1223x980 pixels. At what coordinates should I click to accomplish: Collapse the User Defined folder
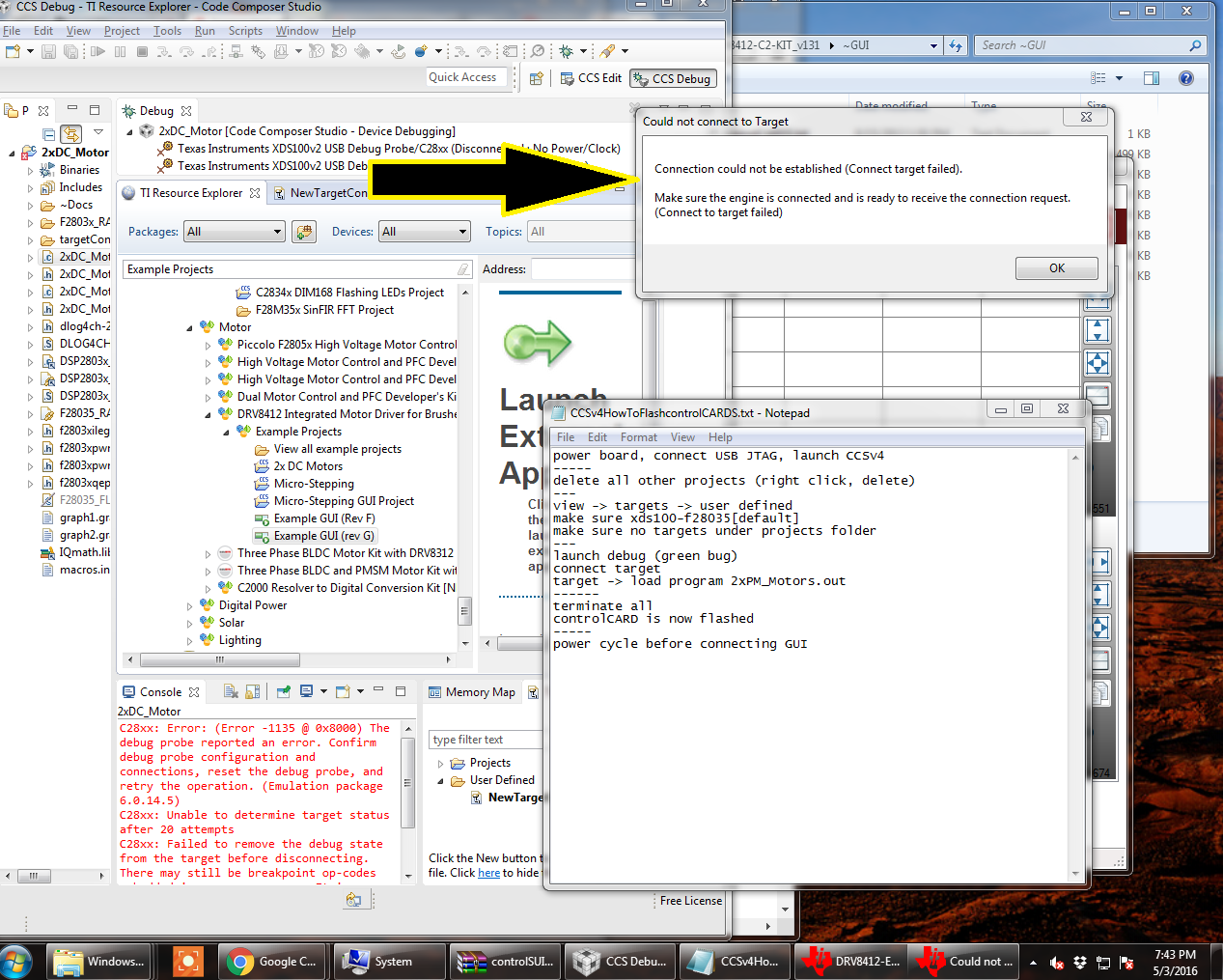[x=440, y=780]
